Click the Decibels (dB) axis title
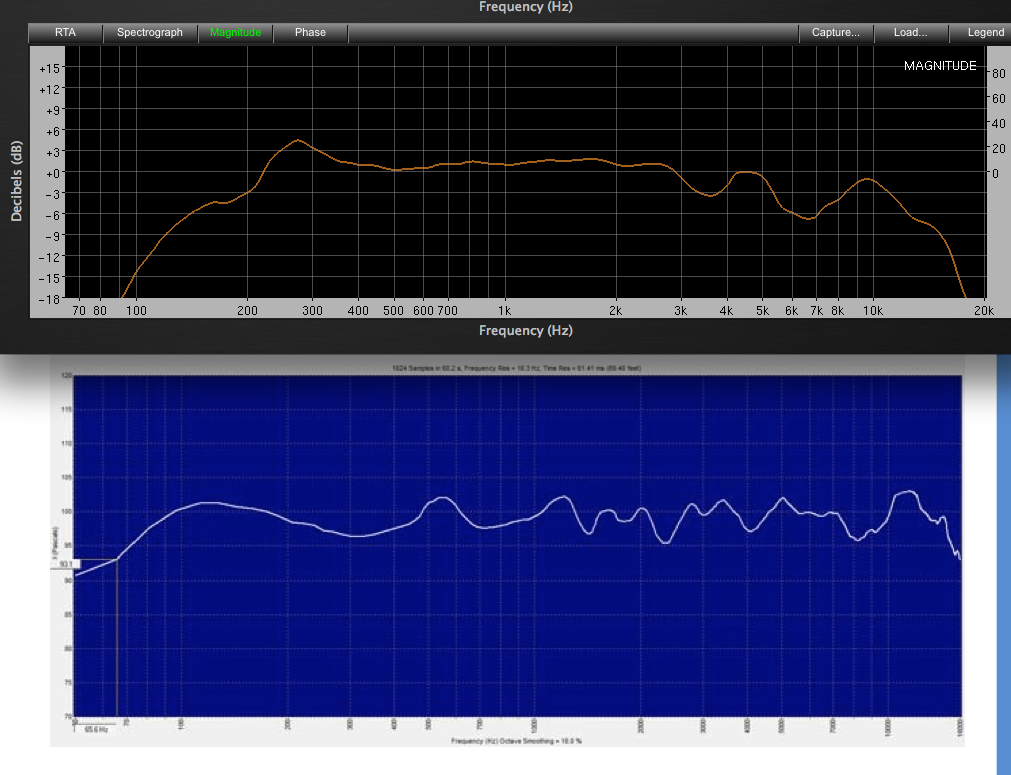1011x775 pixels. point(17,181)
